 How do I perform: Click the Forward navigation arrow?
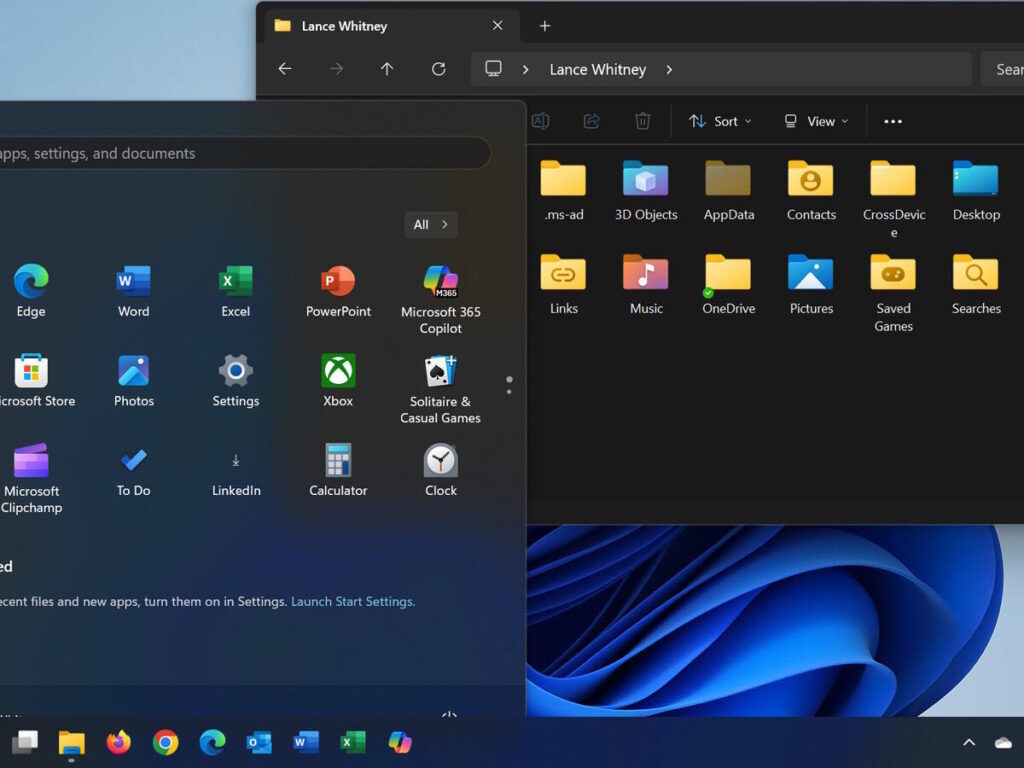[x=336, y=69]
